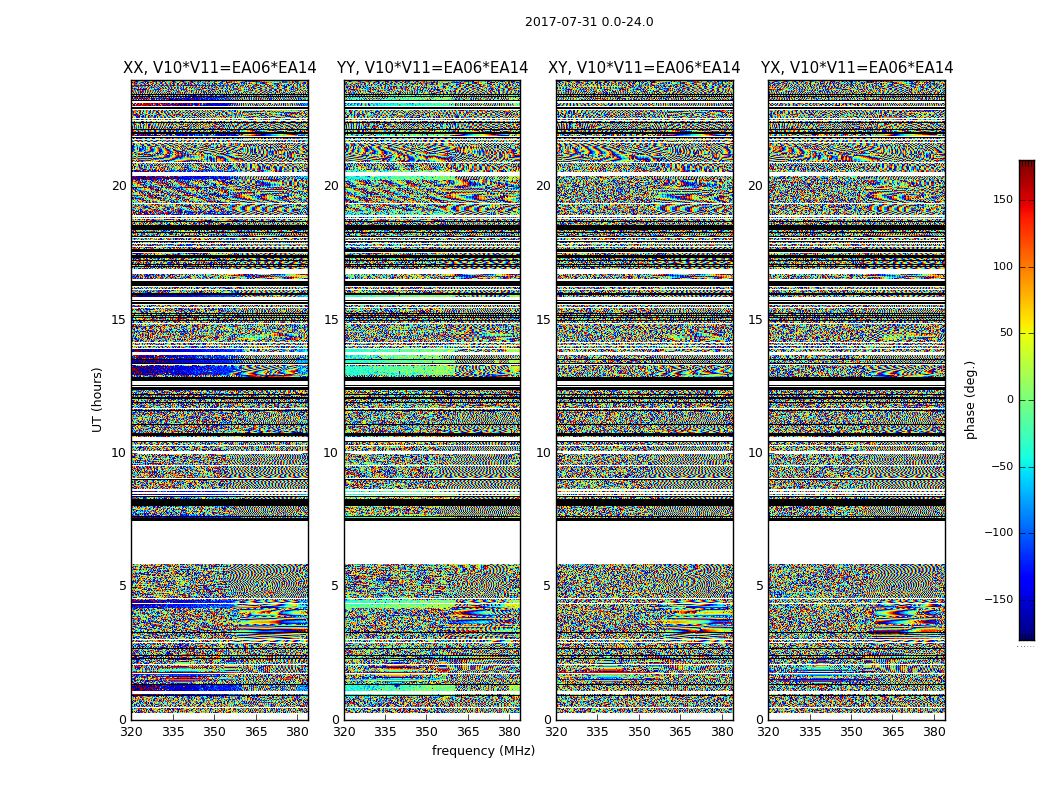Select the XX, V10*V11=EA06*EA14 panel title

point(220,68)
